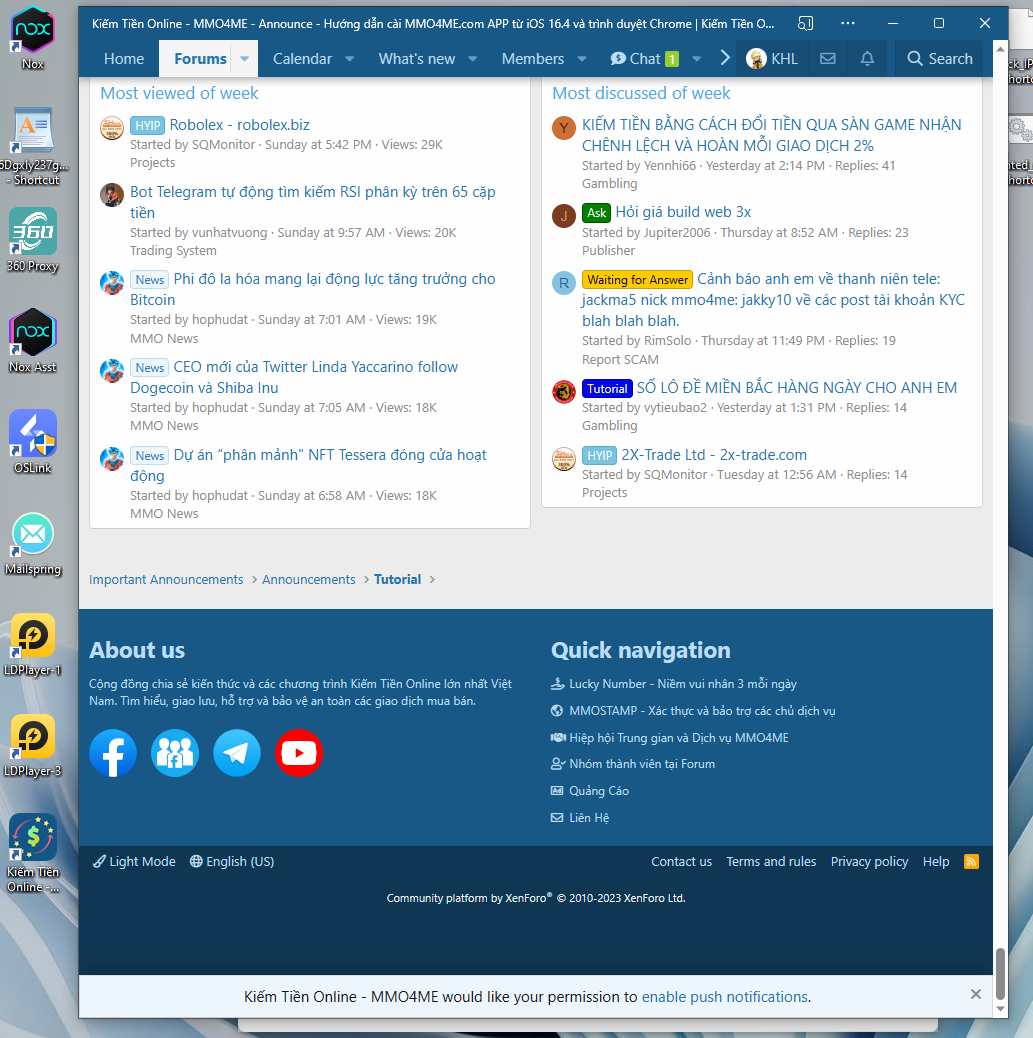Open the YouTube channel icon

point(299,753)
